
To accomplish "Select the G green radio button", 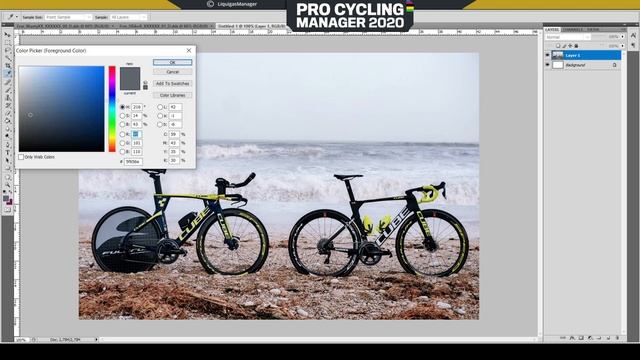I will point(122,143).
